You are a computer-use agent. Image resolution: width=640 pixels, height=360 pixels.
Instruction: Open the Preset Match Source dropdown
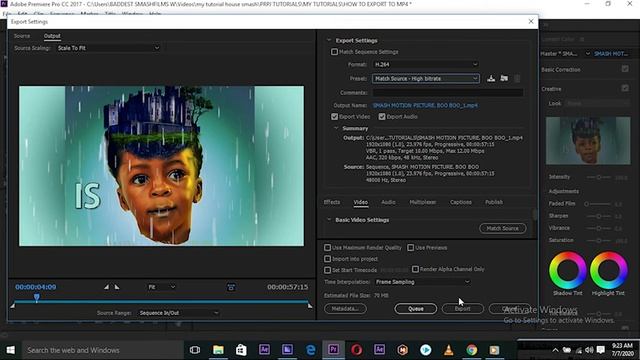425,78
